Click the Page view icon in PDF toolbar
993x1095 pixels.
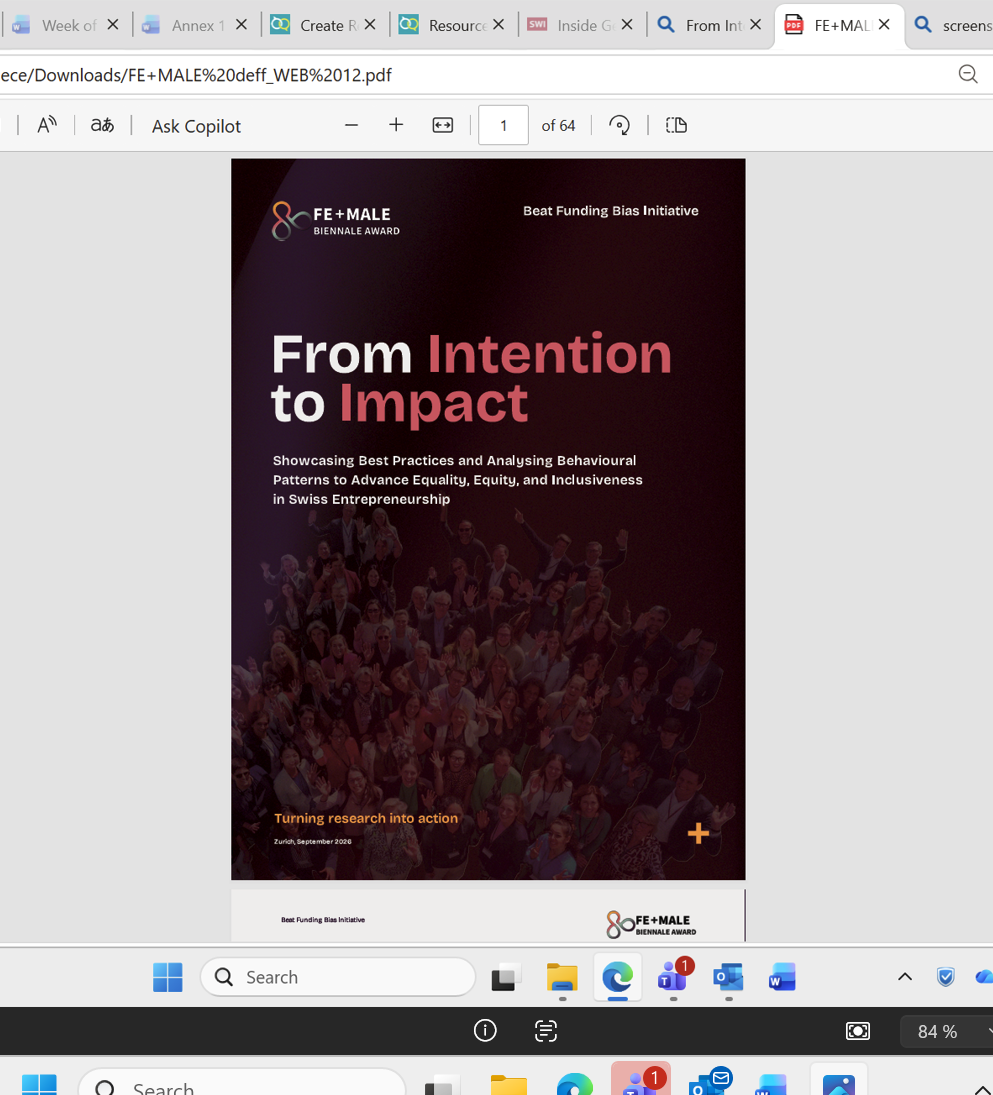(676, 125)
